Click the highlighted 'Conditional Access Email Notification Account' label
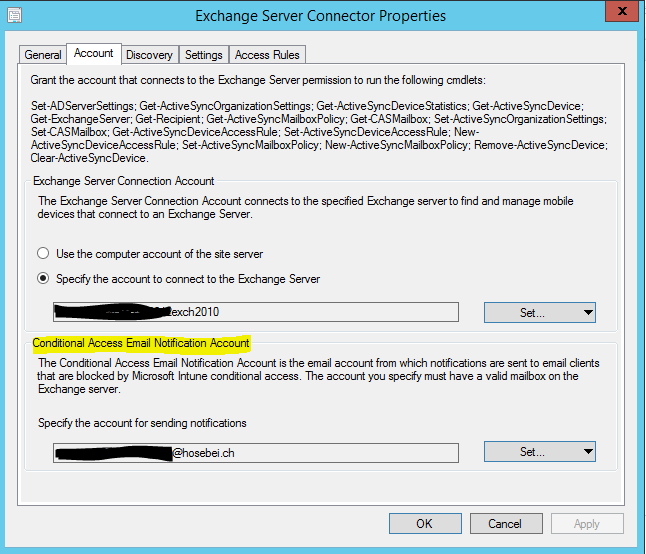 coord(141,343)
